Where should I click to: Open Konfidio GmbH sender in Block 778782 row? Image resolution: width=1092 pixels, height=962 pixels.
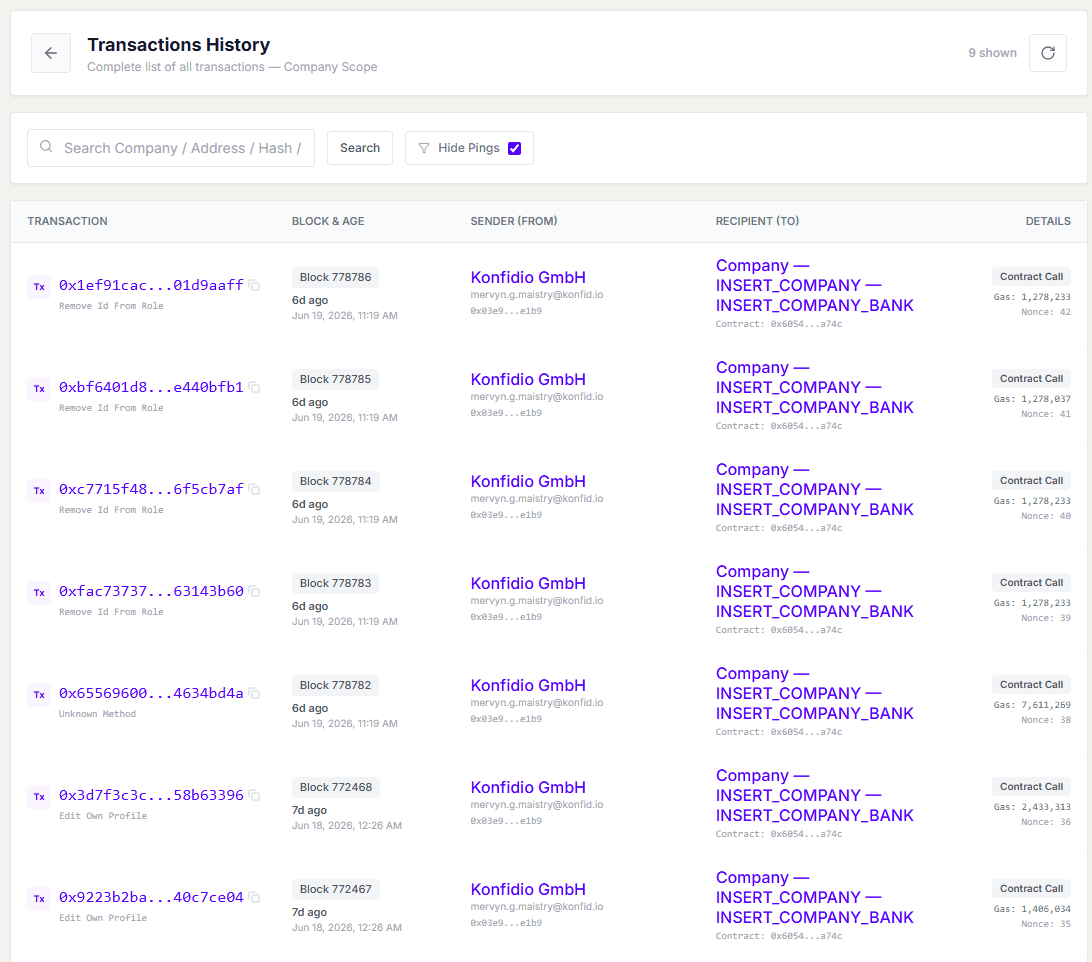528,685
